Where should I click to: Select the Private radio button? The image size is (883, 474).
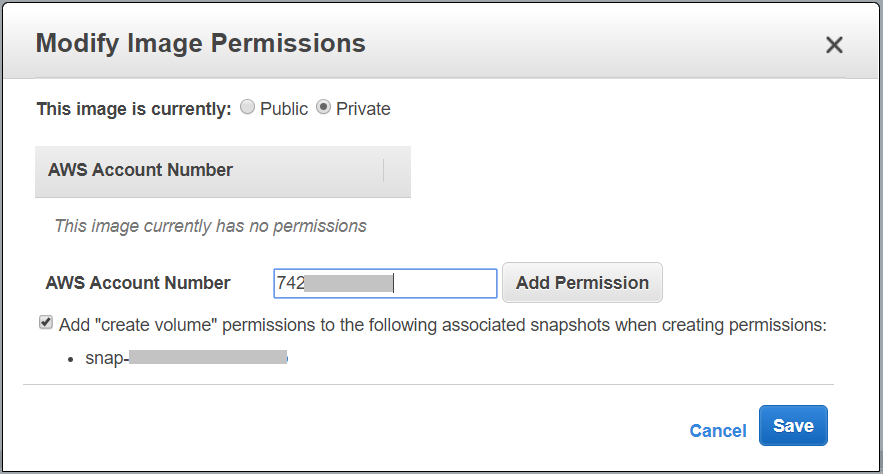point(323,108)
